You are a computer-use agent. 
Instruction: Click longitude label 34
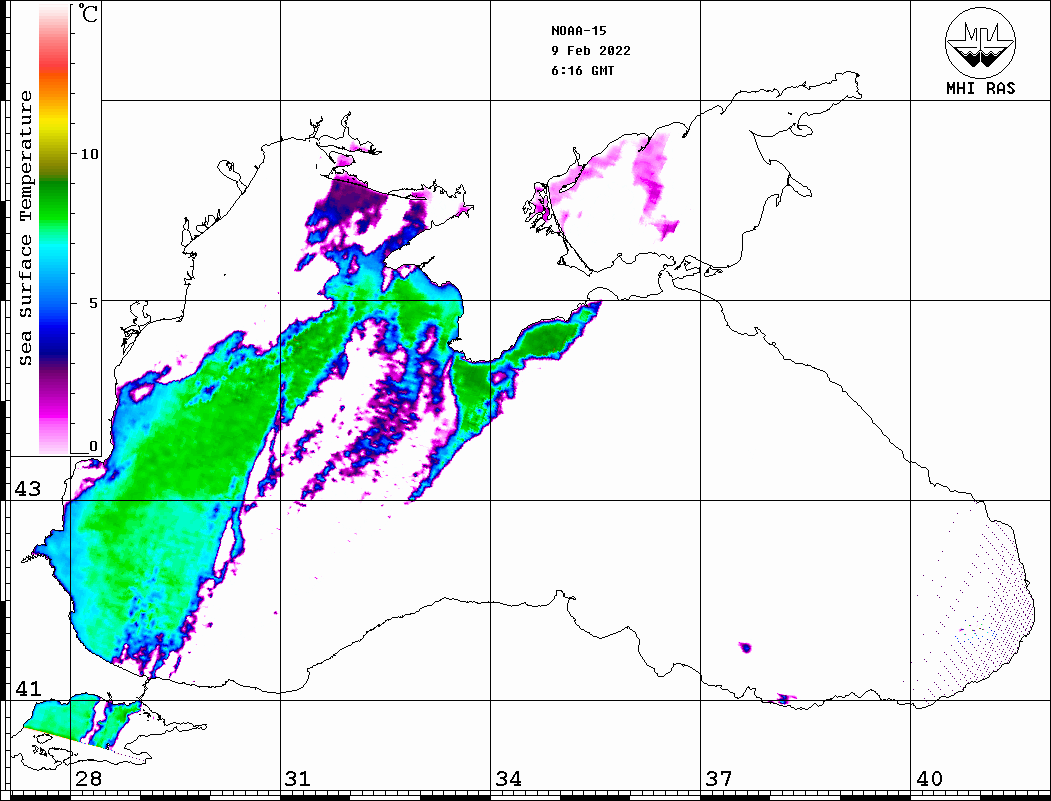(508, 778)
